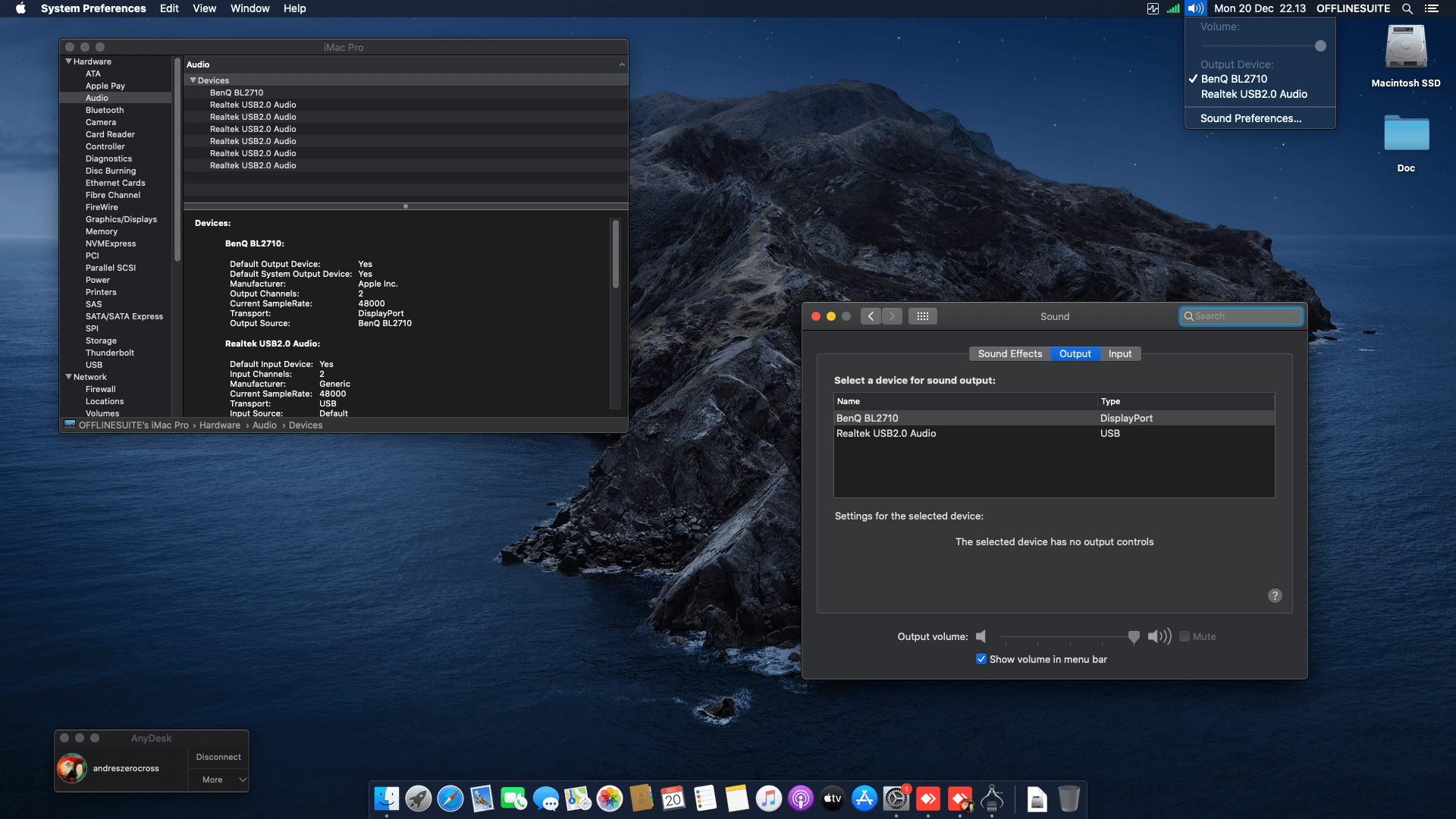Adjust the Output volume slider
Screen dimensions: 1456x819
click(x=1134, y=636)
